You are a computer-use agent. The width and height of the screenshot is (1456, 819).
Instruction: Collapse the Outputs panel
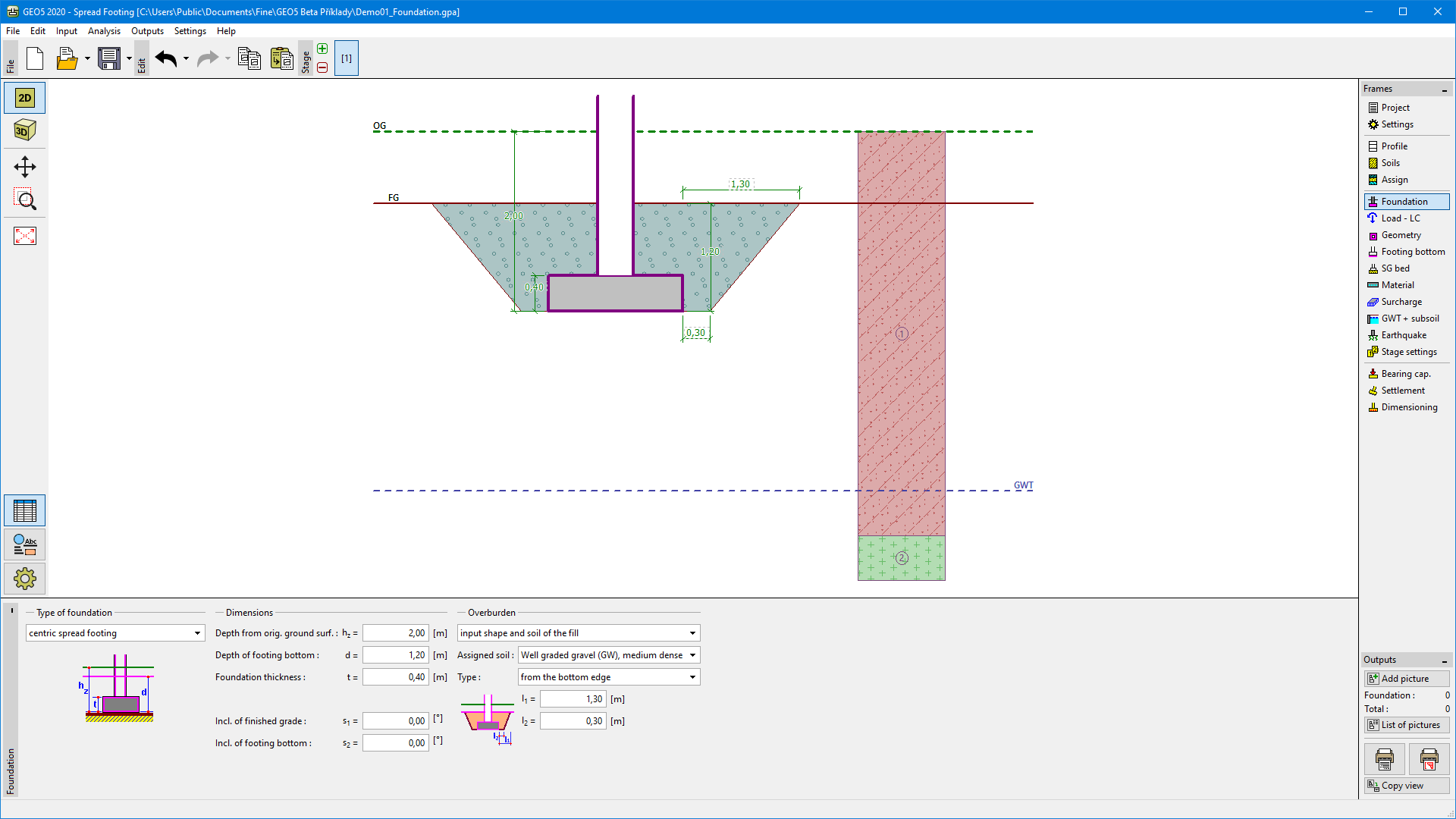pos(1444,661)
